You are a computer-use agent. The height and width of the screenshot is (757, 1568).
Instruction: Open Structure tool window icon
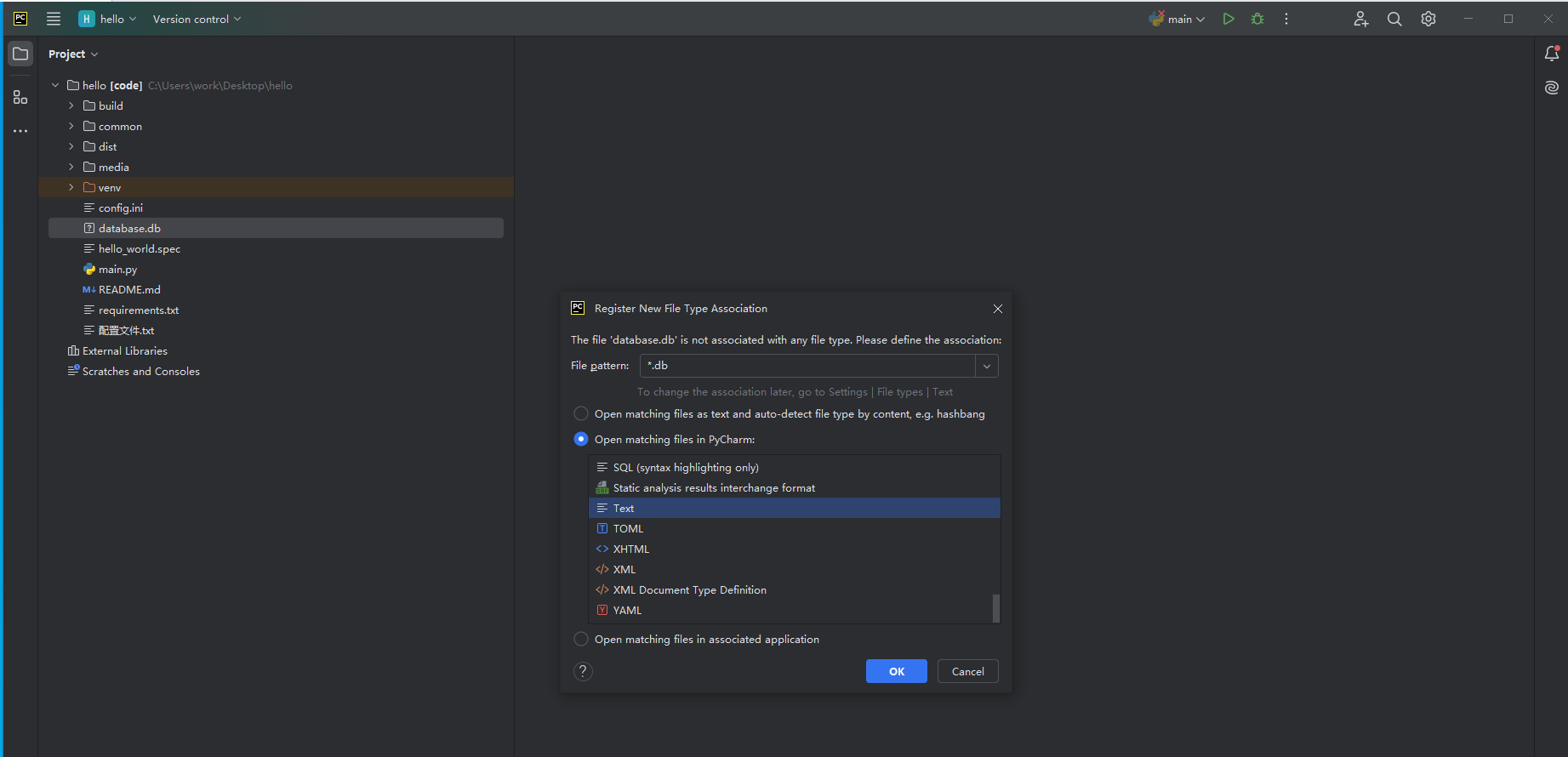tap(20, 97)
